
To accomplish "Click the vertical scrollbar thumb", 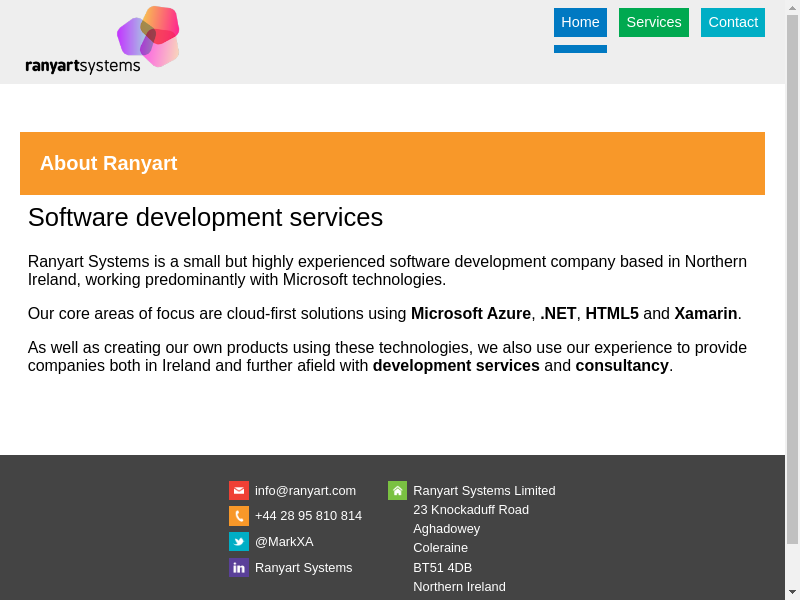I will point(792,280).
